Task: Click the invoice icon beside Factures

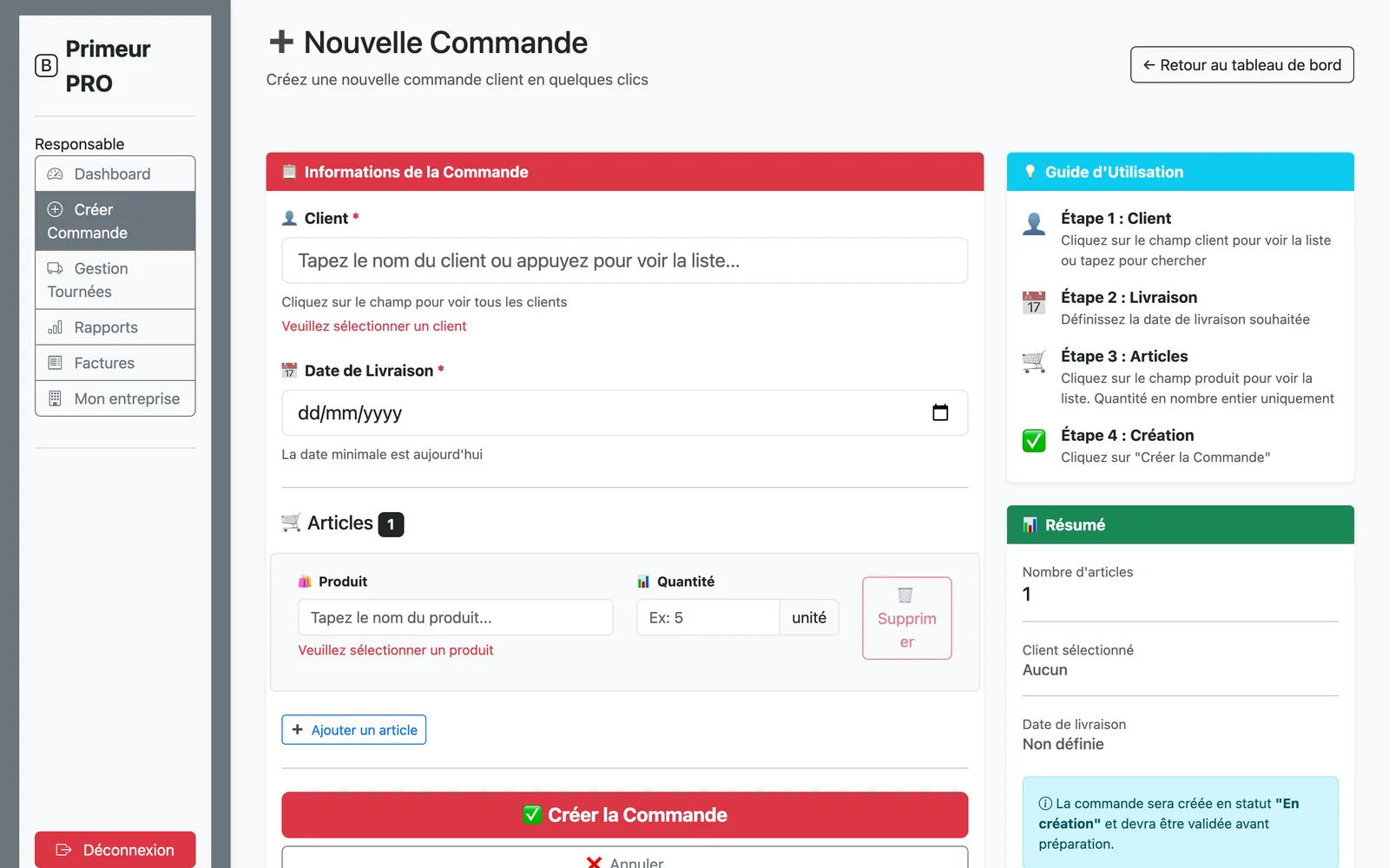Action: tap(55, 363)
